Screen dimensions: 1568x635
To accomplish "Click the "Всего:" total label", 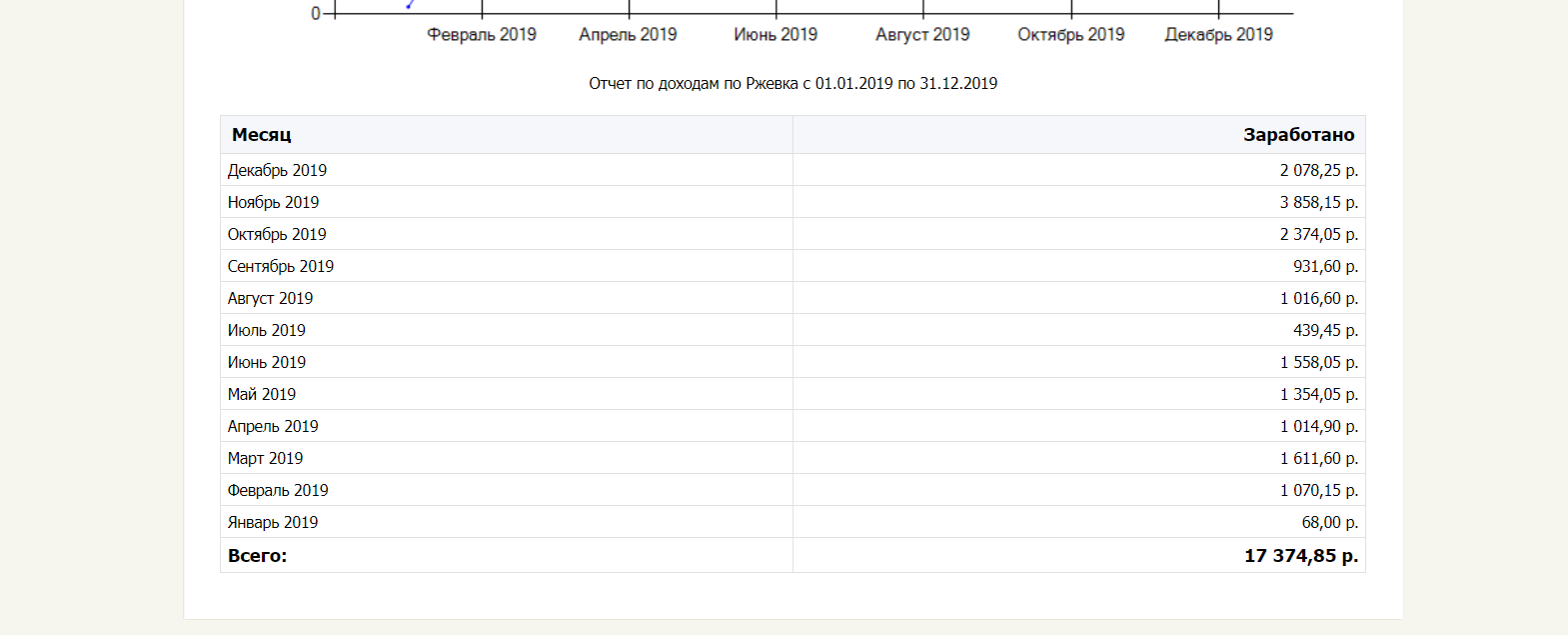I will tap(258, 556).
